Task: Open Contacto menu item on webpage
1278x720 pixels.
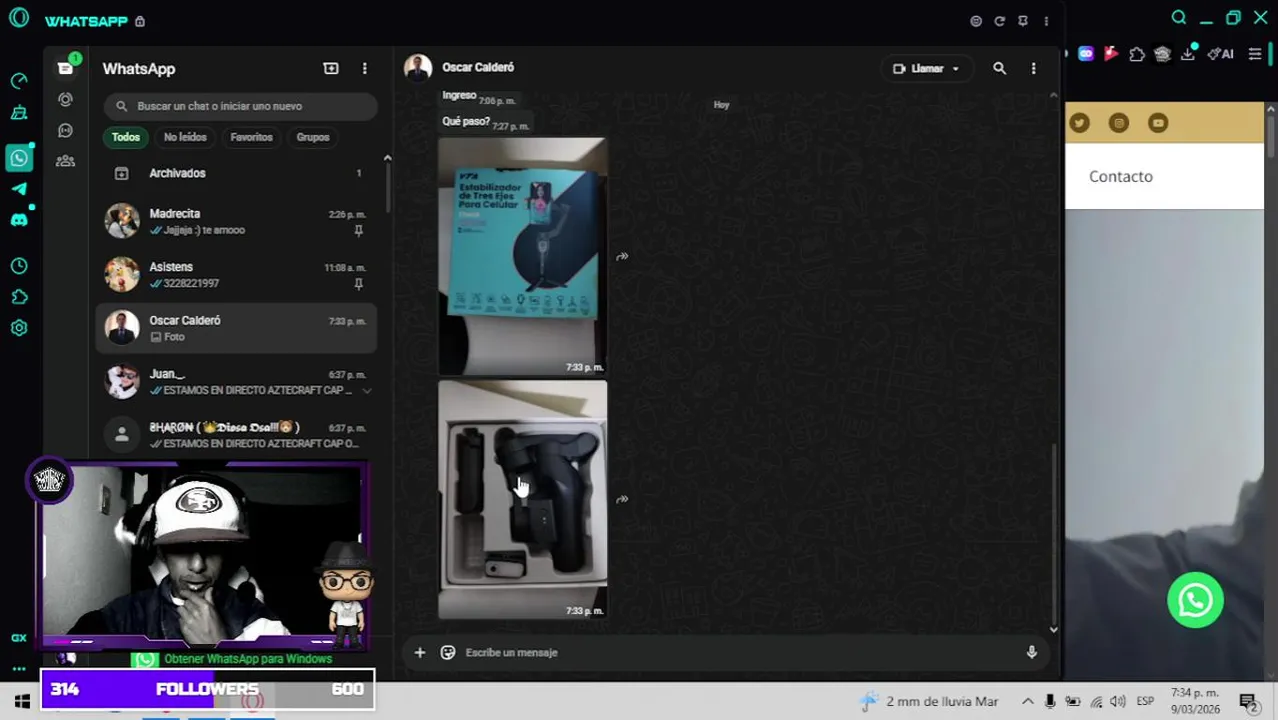Action: click(1120, 176)
